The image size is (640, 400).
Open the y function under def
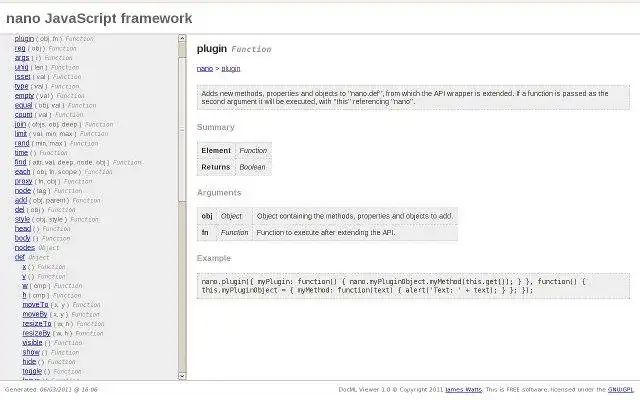24,276
